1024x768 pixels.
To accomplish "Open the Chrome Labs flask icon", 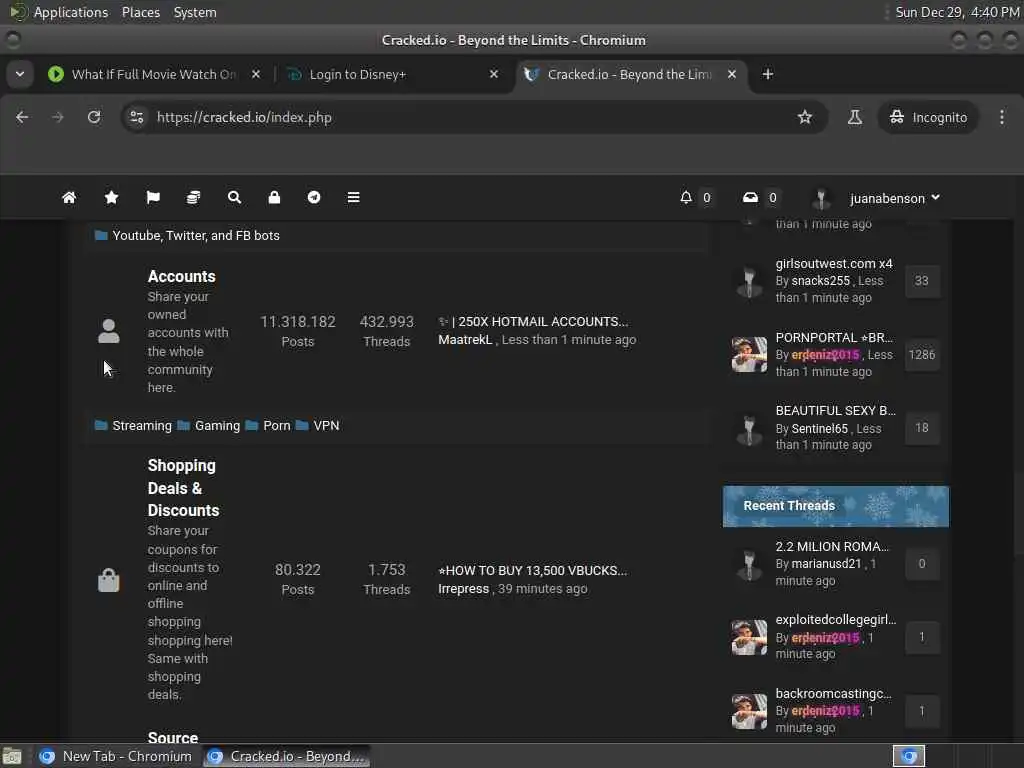I will pyautogui.click(x=854, y=117).
